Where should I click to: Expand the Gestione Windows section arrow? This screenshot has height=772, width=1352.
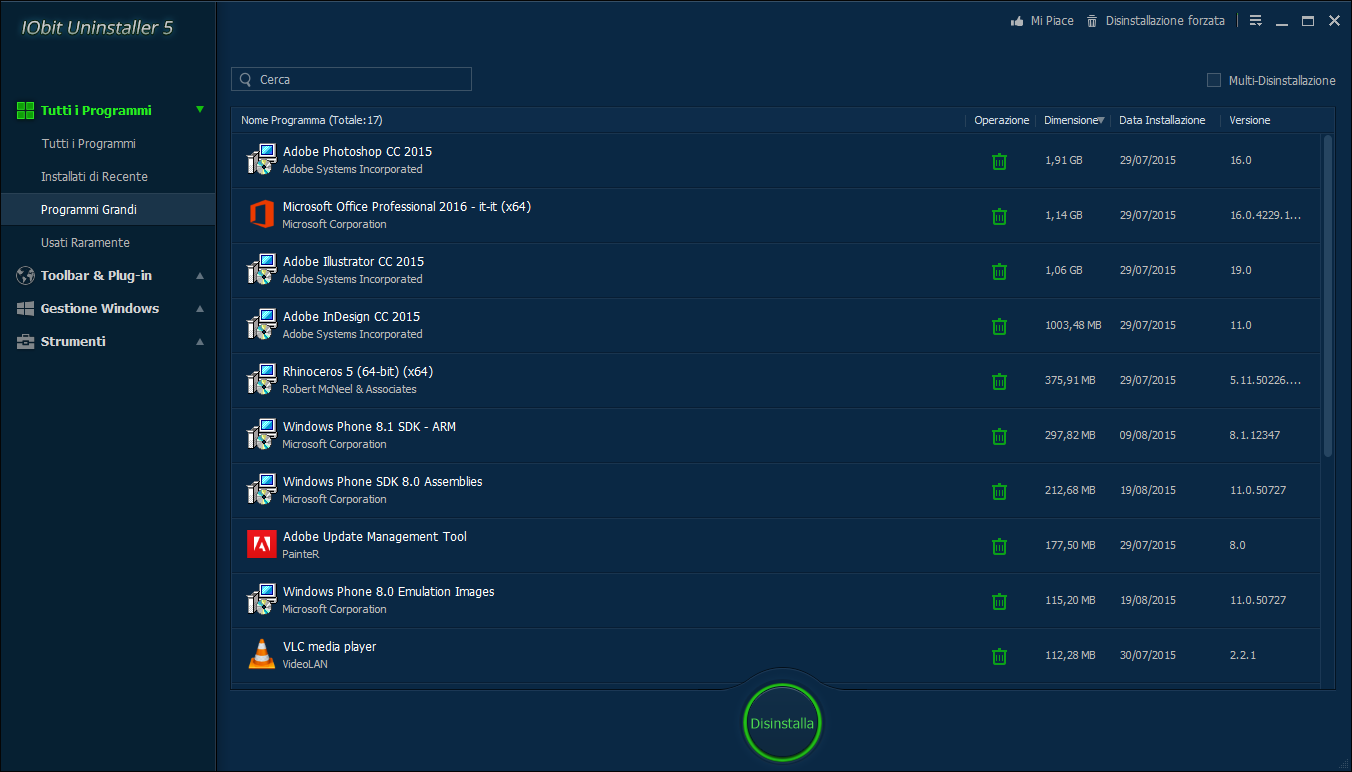pyautogui.click(x=200, y=309)
